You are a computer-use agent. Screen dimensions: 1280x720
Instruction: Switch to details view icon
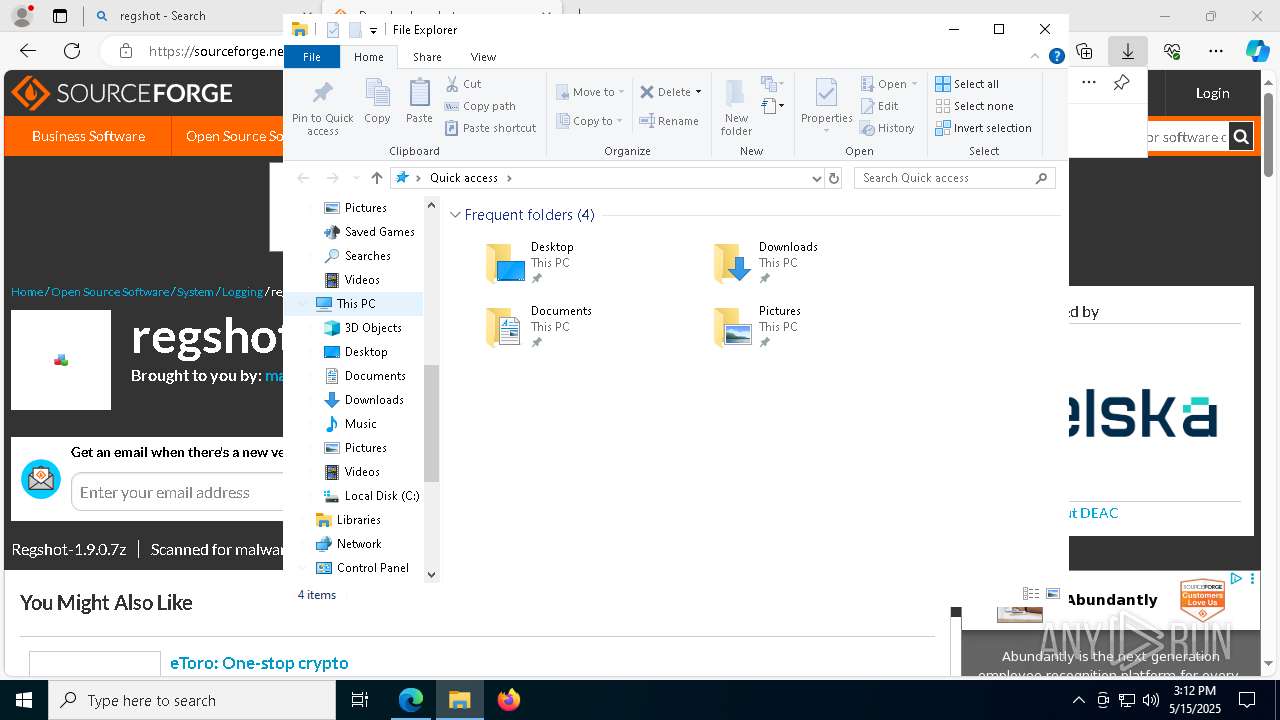pyautogui.click(x=1031, y=594)
